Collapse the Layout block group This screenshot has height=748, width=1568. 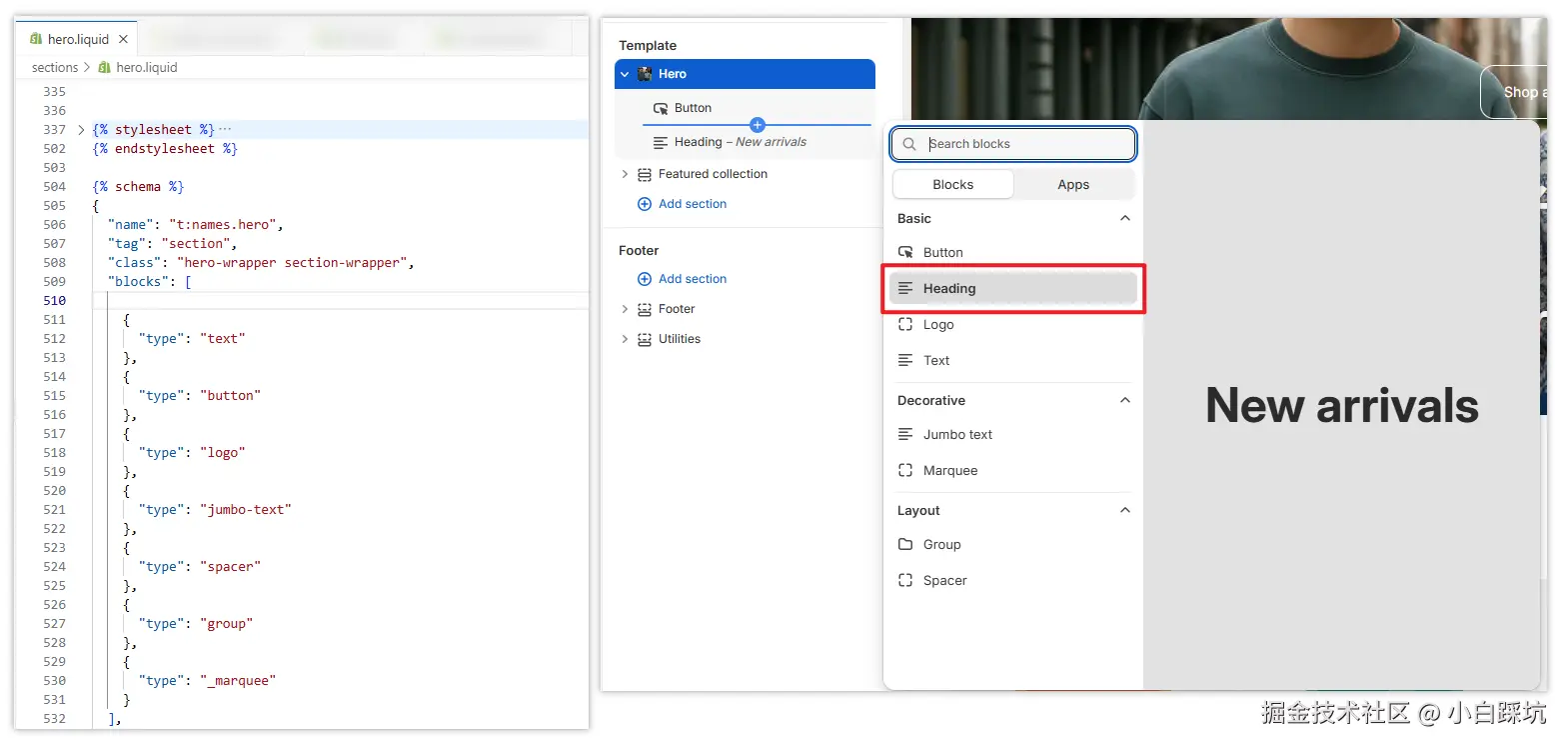tap(1125, 510)
